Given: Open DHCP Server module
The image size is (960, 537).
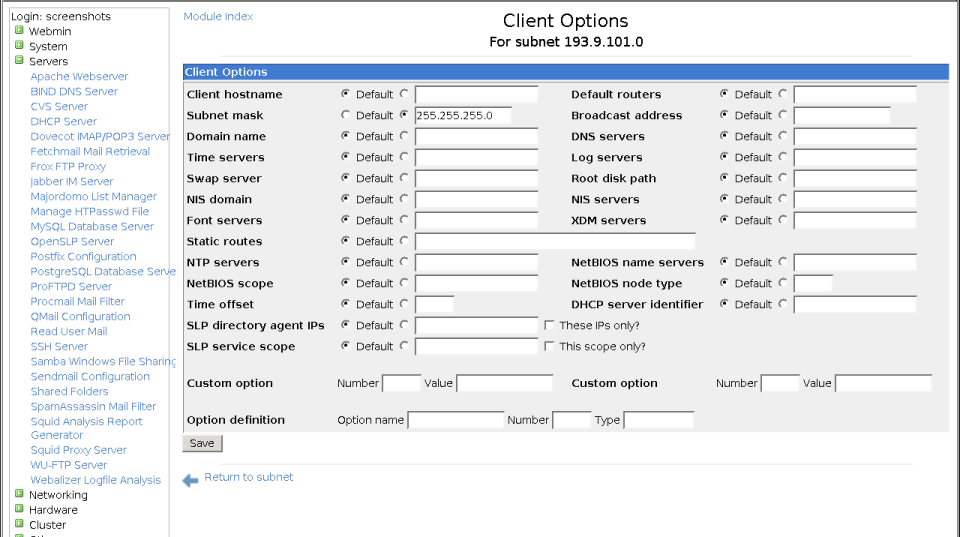Looking at the screenshot, I should pos(64,121).
